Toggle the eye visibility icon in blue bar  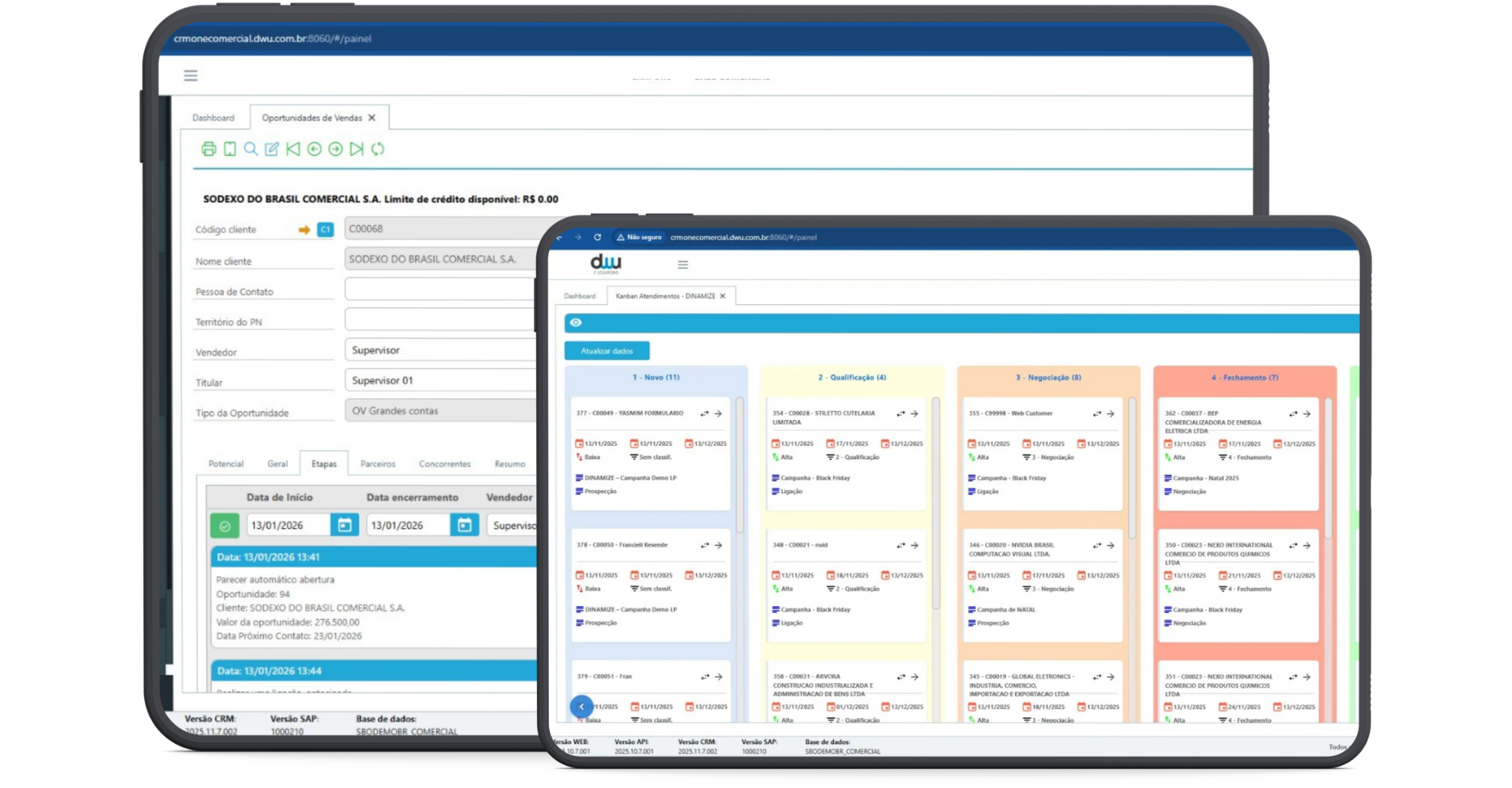click(576, 323)
